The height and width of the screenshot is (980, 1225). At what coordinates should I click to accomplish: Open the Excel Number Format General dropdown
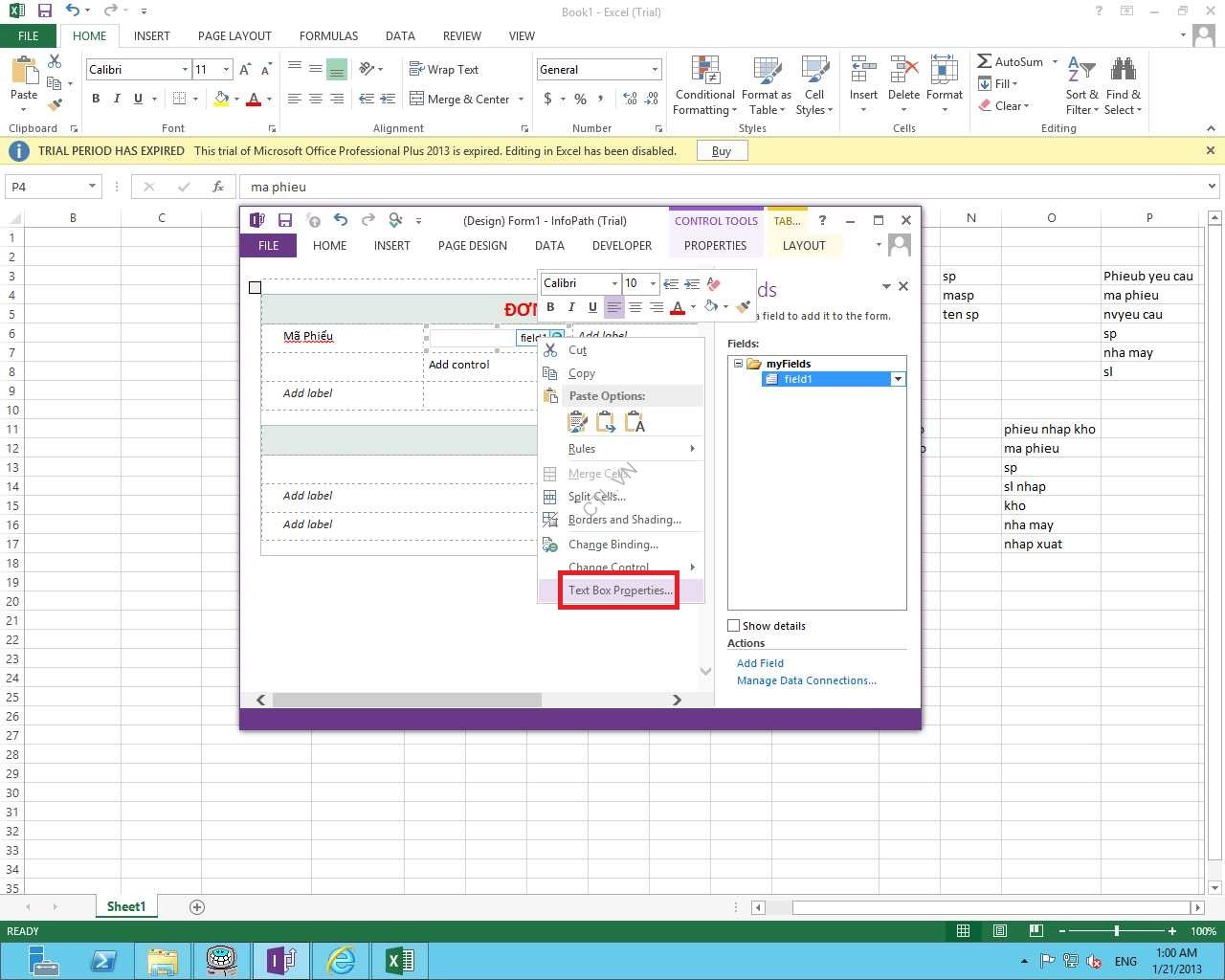656,70
